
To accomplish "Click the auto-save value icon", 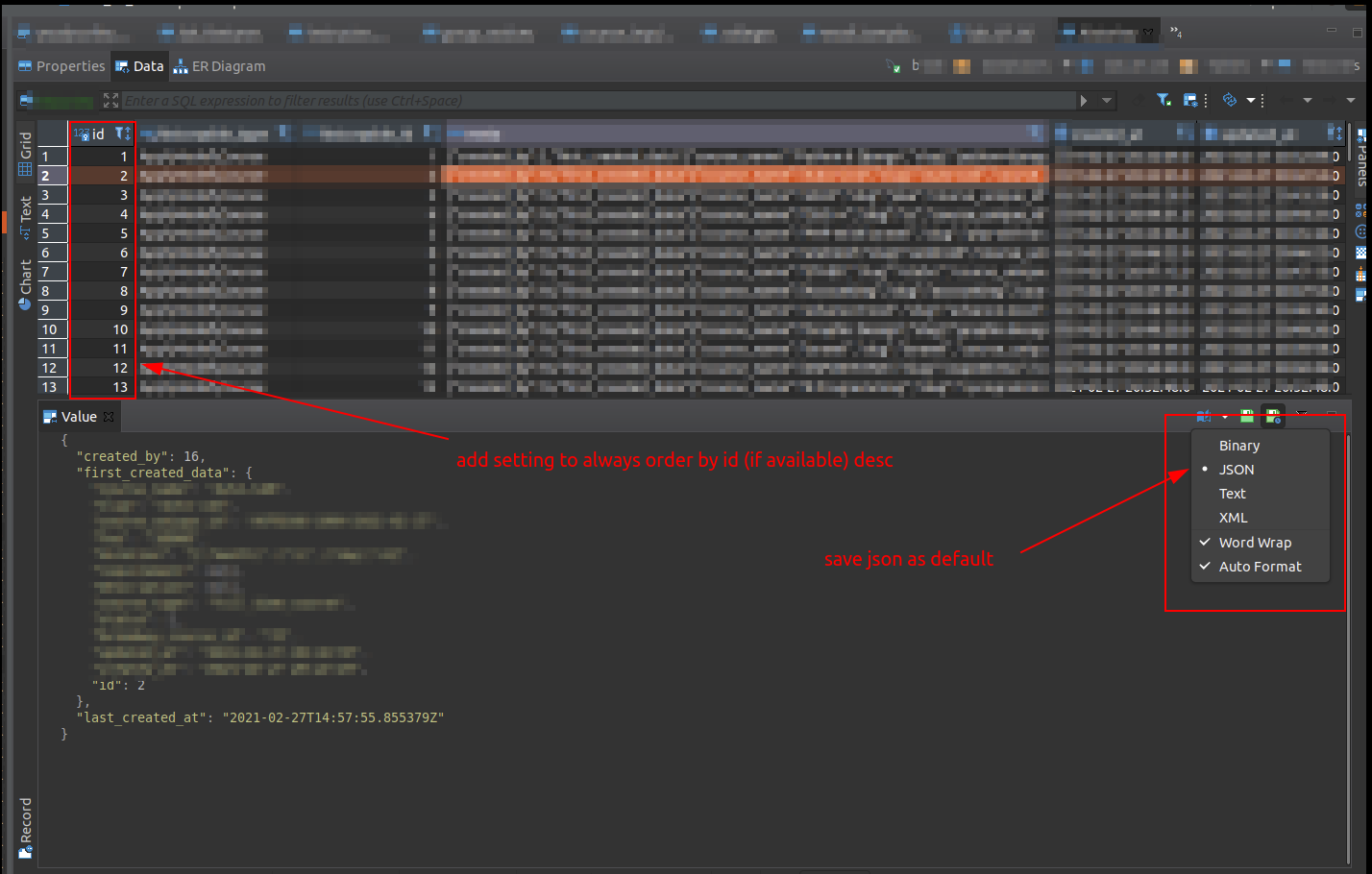I will tap(1272, 416).
